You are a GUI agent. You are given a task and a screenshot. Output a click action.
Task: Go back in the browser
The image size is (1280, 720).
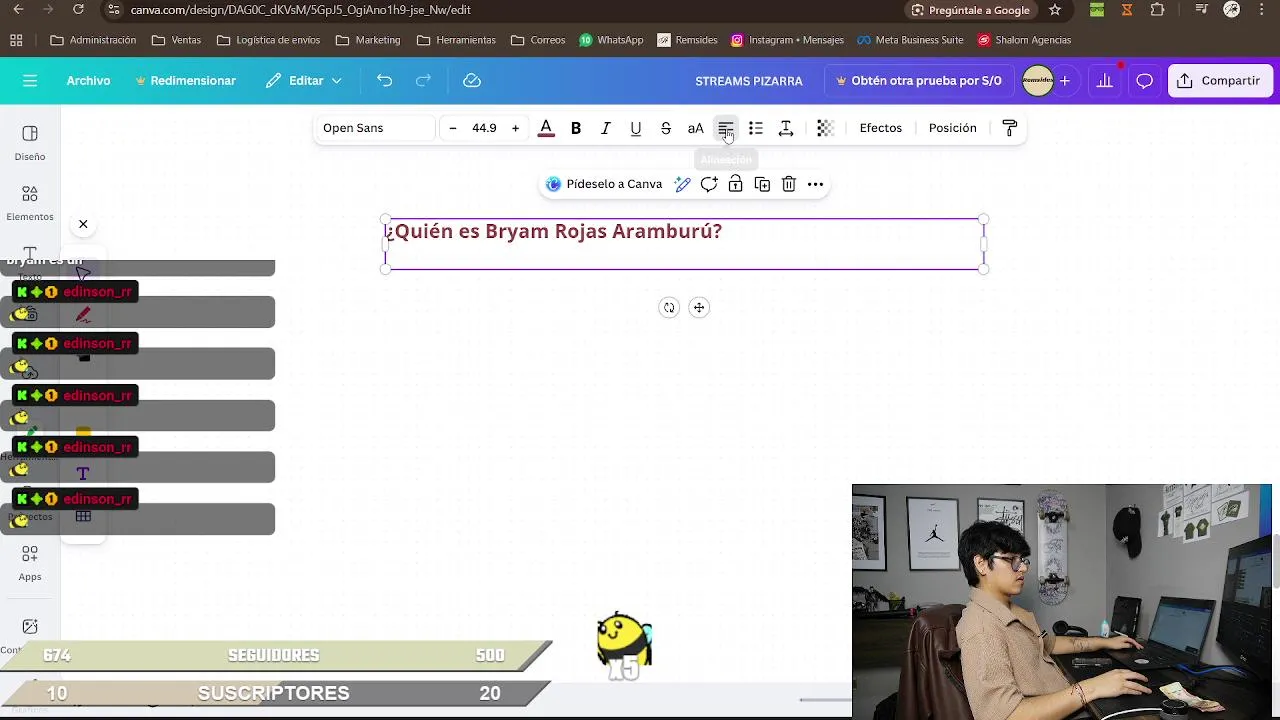pyautogui.click(x=18, y=10)
